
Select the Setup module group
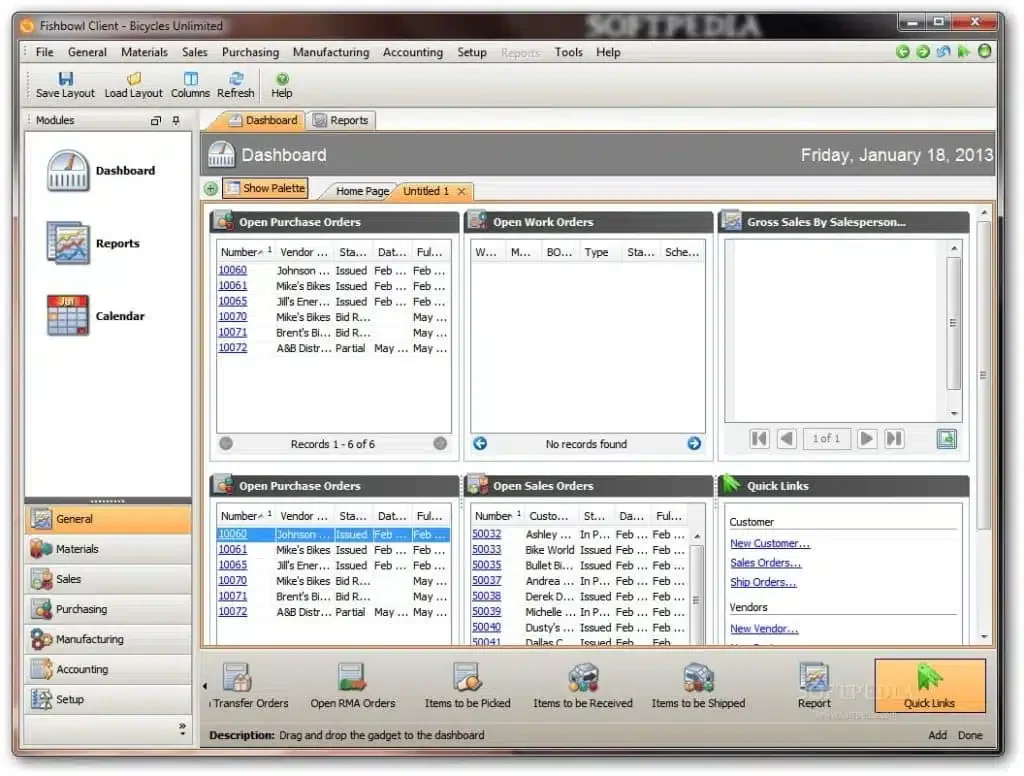108,699
